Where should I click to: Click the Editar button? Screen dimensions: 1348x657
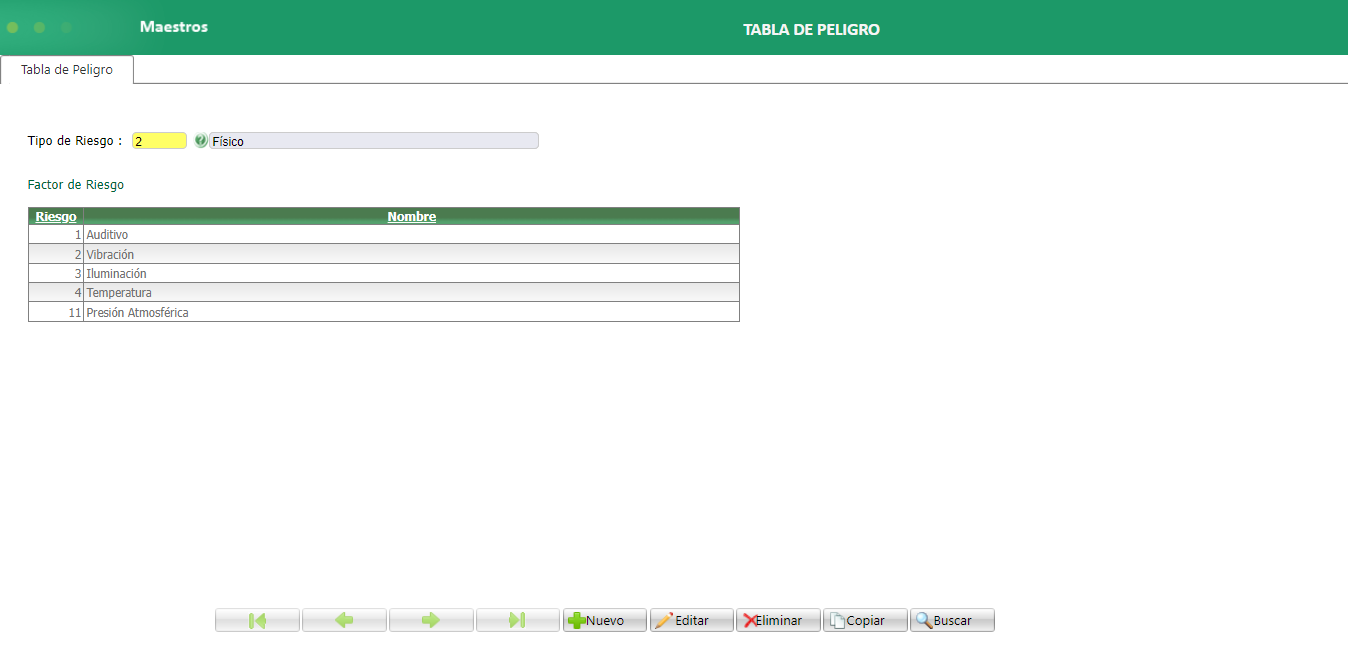(x=692, y=620)
